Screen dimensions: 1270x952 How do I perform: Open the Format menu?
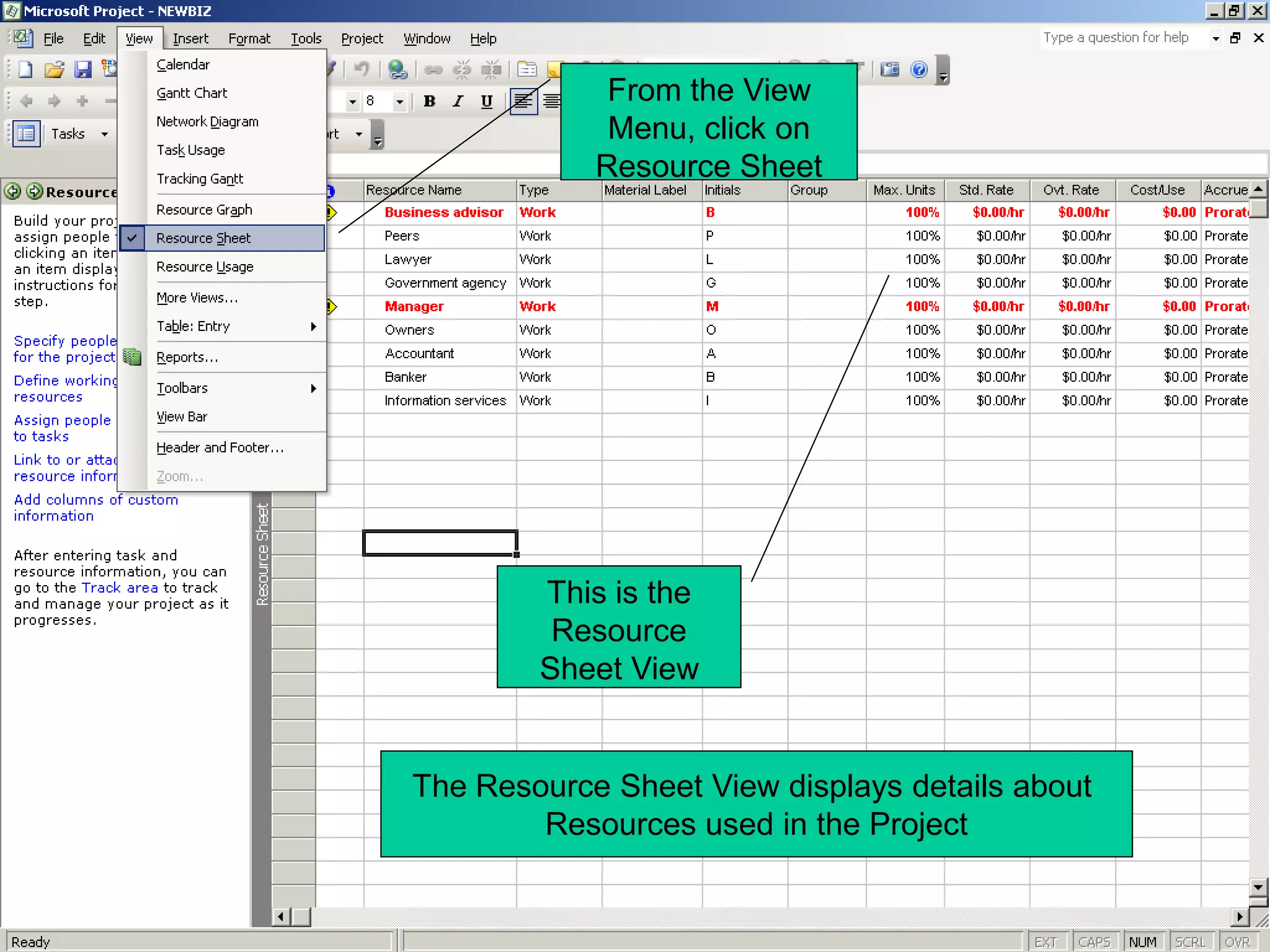pos(249,38)
